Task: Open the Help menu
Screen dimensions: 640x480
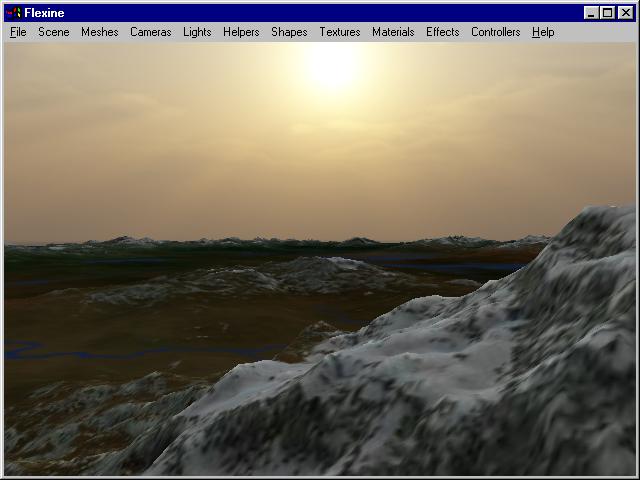Action: pyautogui.click(x=543, y=32)
